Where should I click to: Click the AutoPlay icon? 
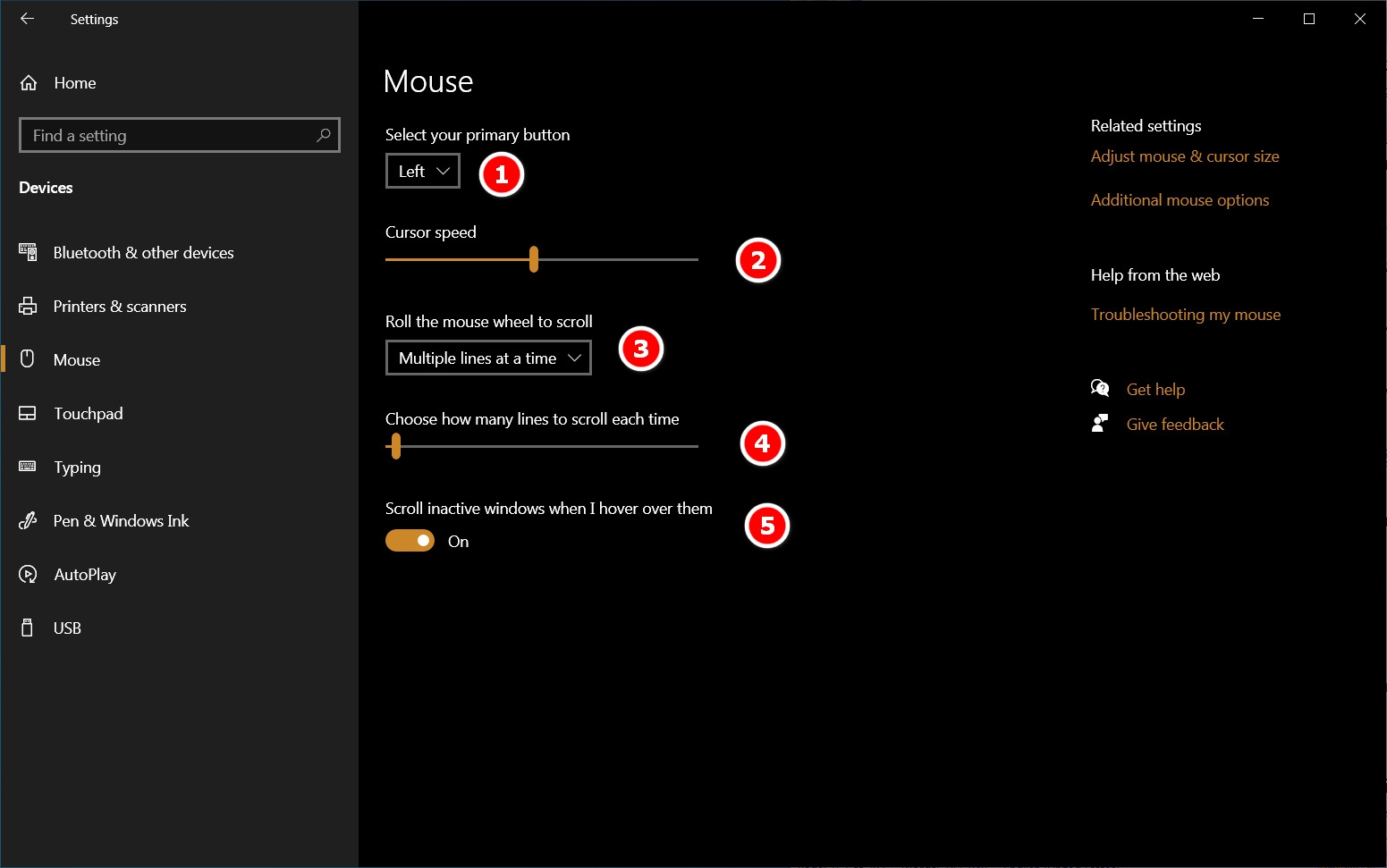28,575
